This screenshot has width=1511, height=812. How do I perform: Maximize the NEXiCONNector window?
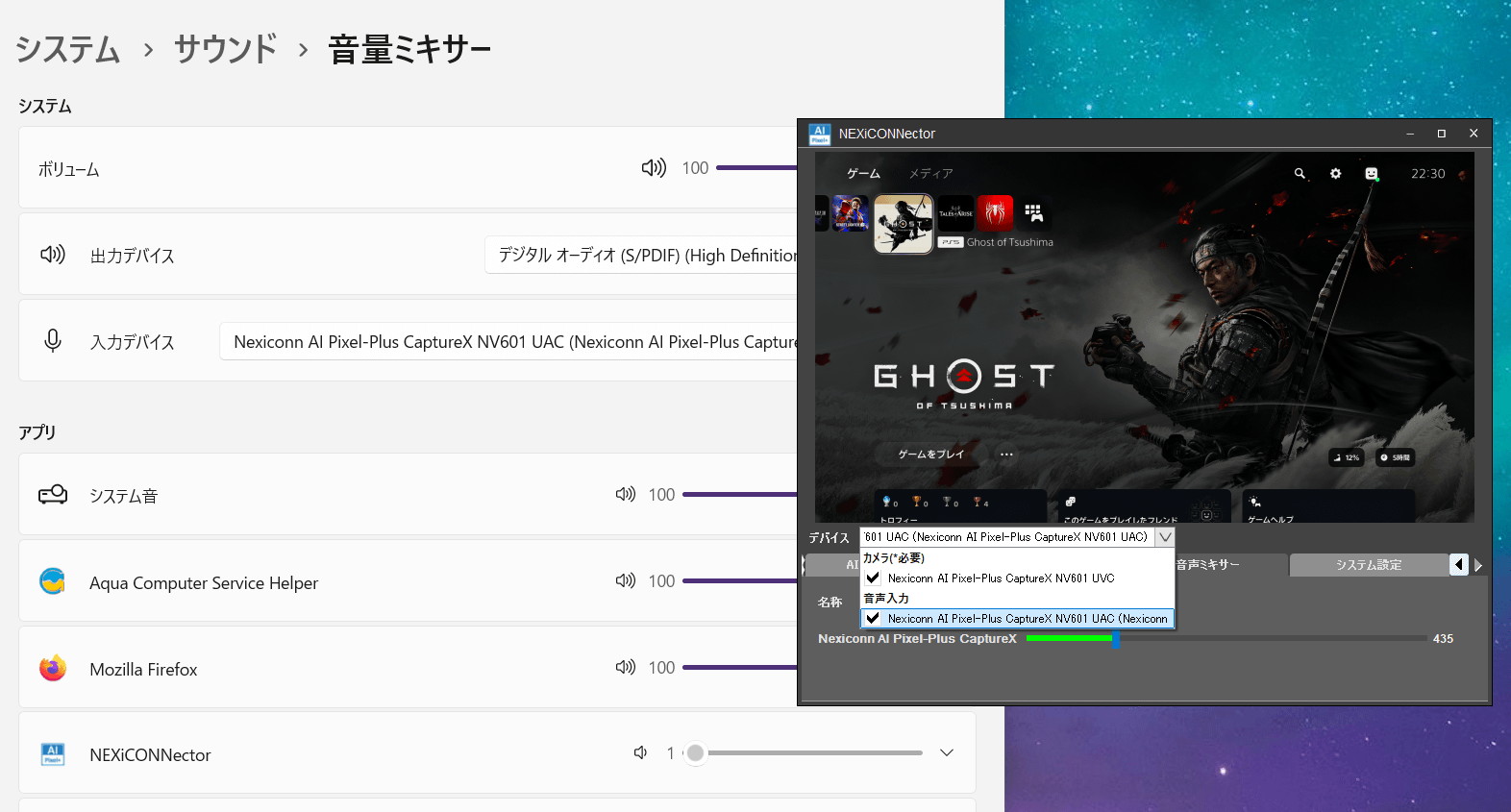tap(1442, 134)
